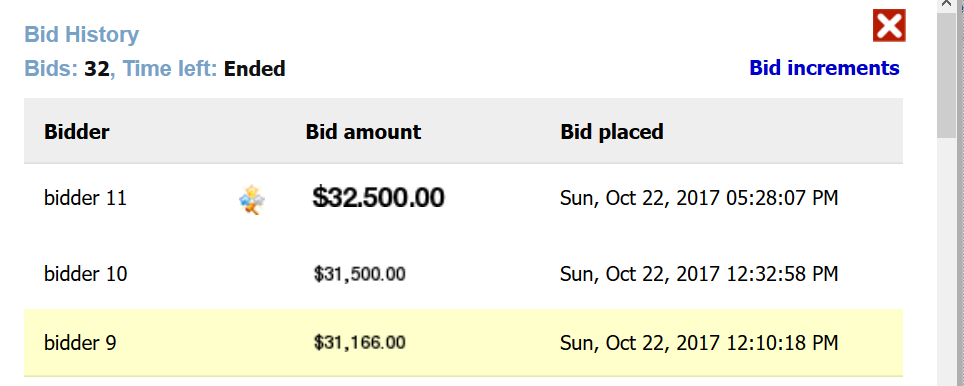Image resolution: width=964 pixels, height=386 pixels.
Task: Click the $32,500.00 winning bid amount
Action: tap(378, 198)
